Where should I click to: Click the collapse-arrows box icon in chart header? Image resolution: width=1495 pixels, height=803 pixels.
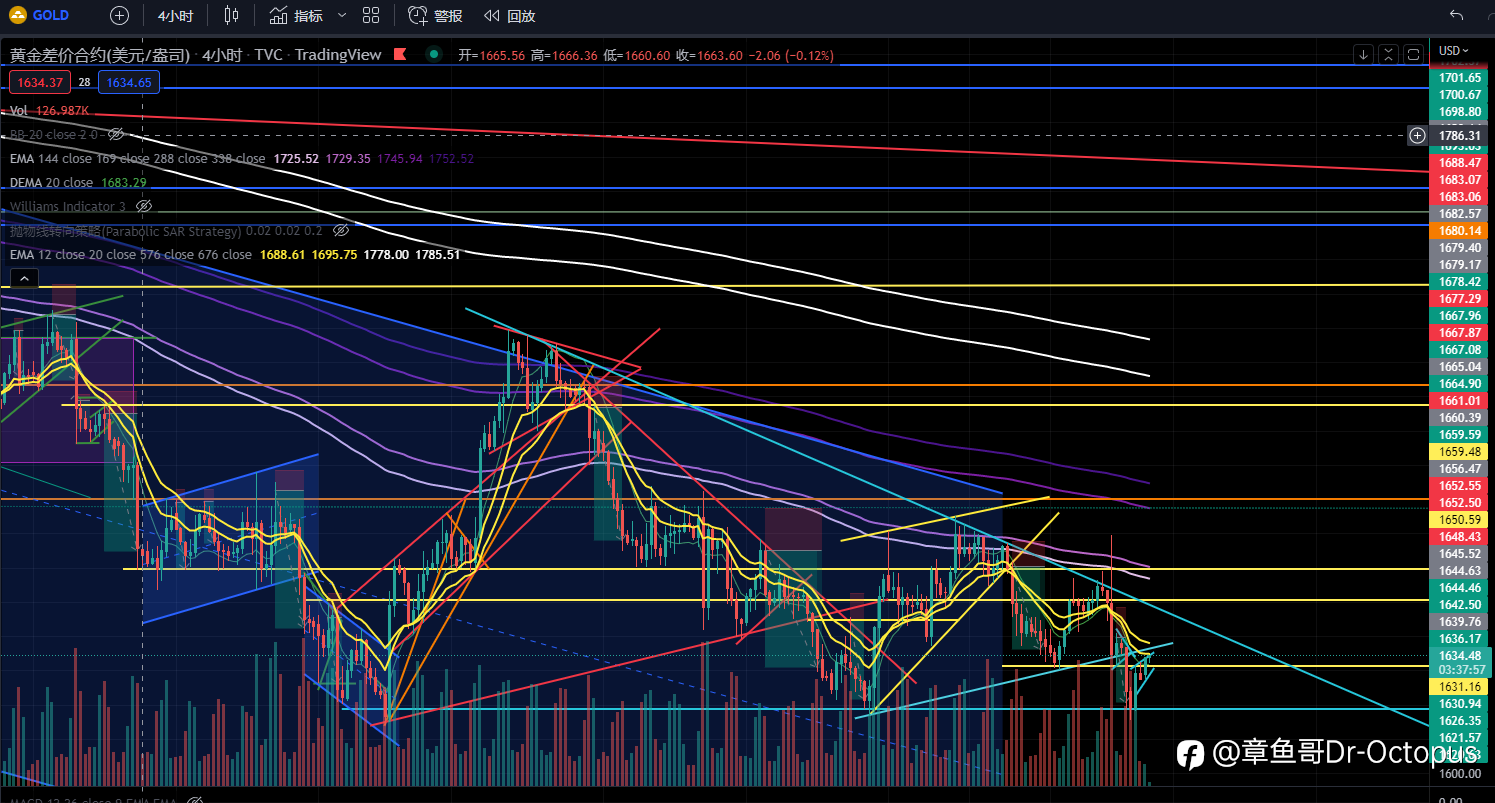coord(1388,54)
